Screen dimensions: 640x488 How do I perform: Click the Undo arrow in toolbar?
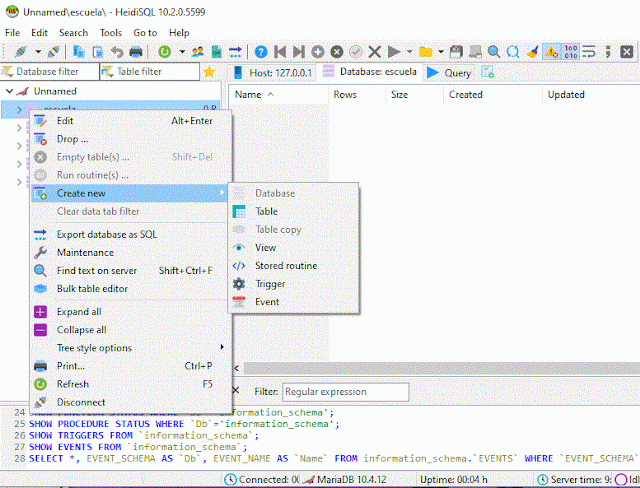(117, 52)
